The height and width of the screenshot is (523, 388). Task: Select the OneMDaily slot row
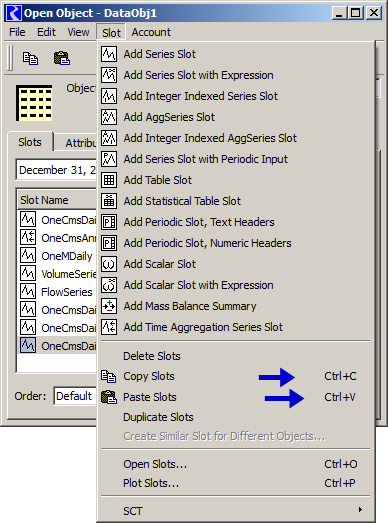tap(57, 256)
